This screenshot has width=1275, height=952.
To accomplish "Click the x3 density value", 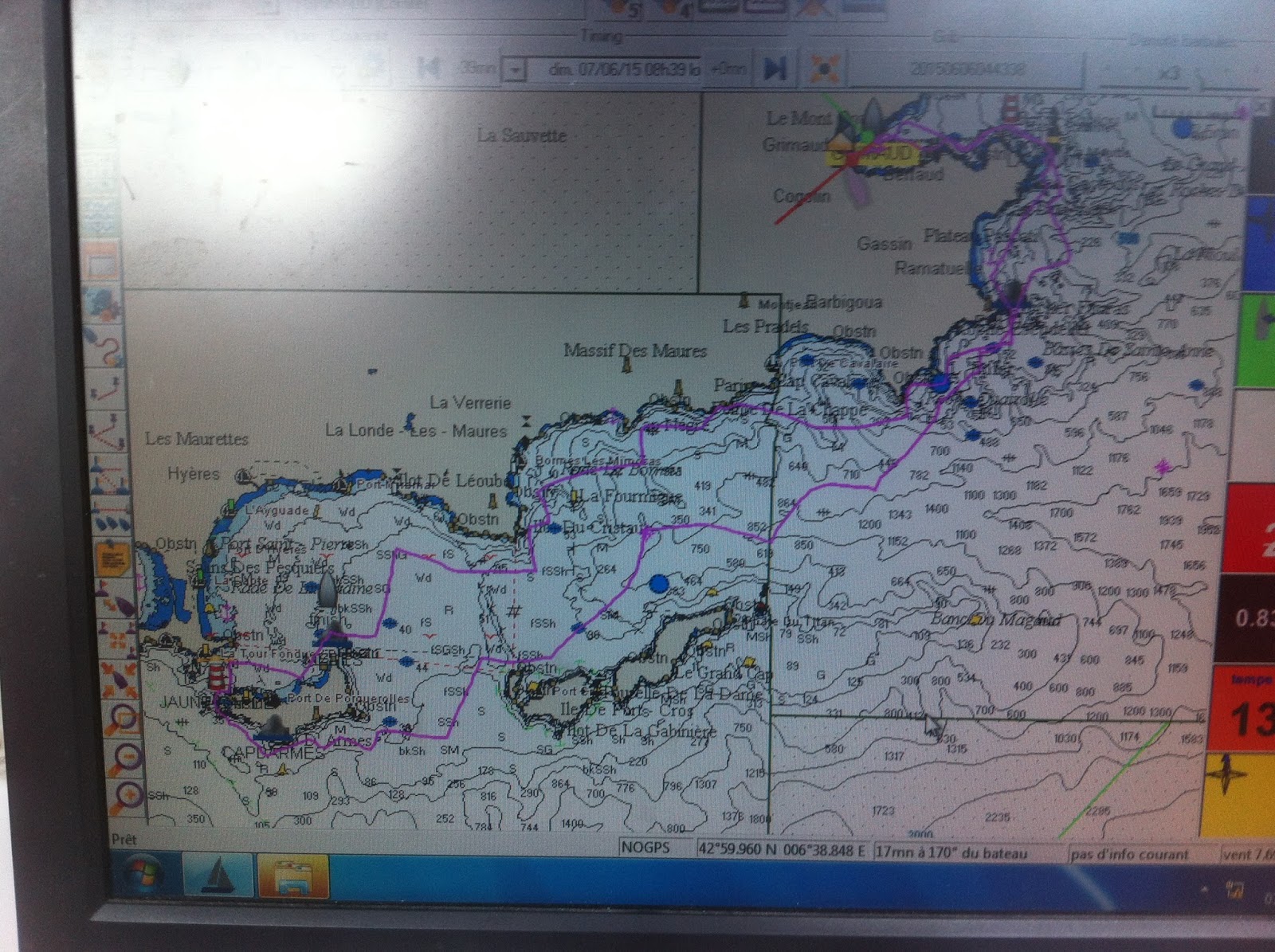I will 1168,73.
